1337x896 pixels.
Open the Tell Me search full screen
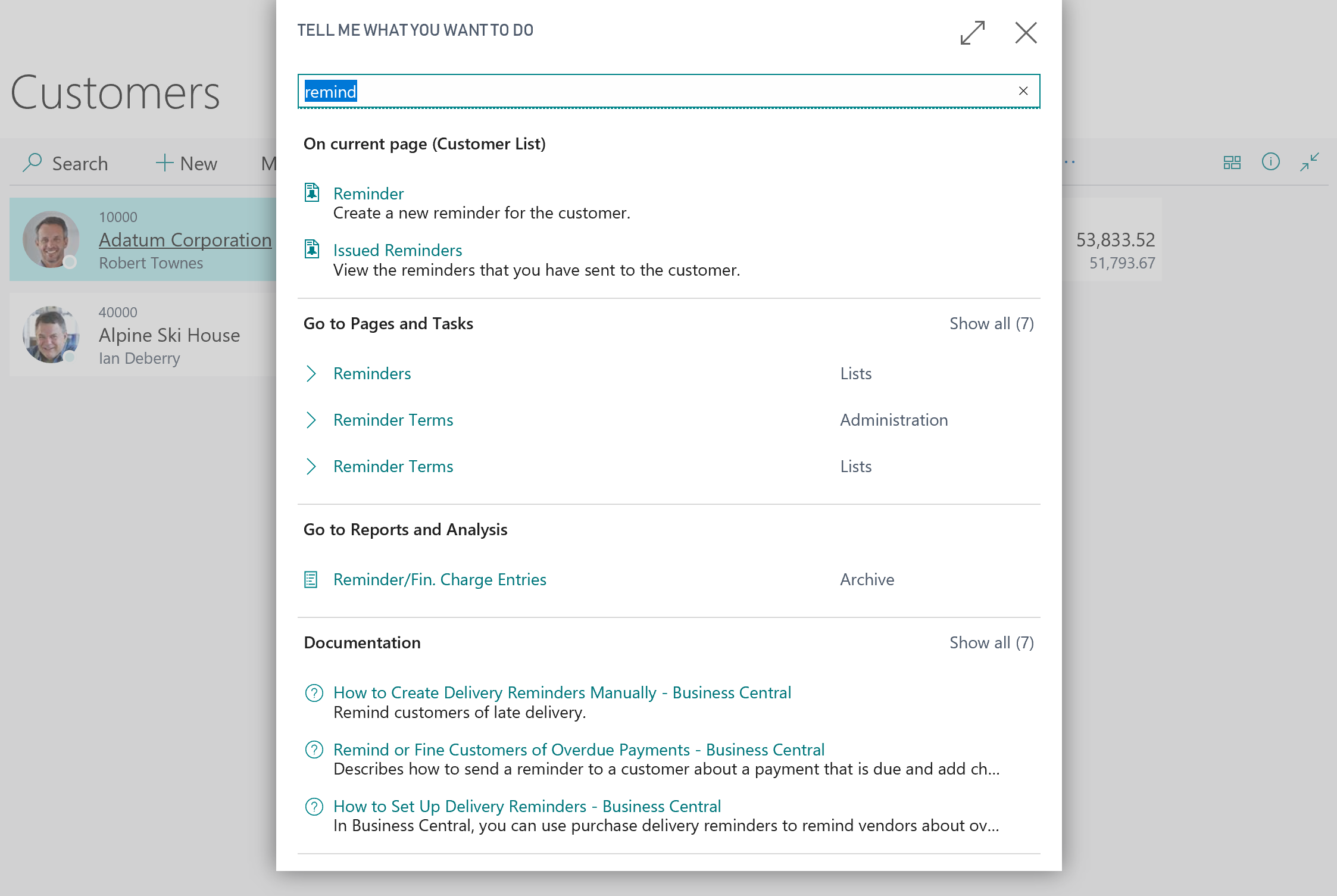coord(971,32)
